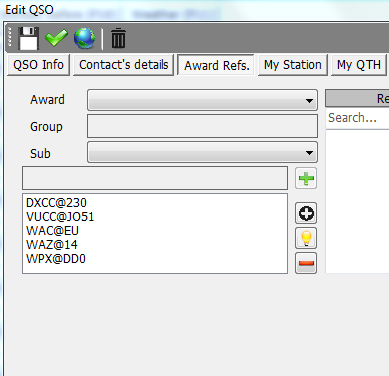This screenshot has width=389, height=376.
Task: Remove selected reference with red minus button
Action: pos(306,263)
